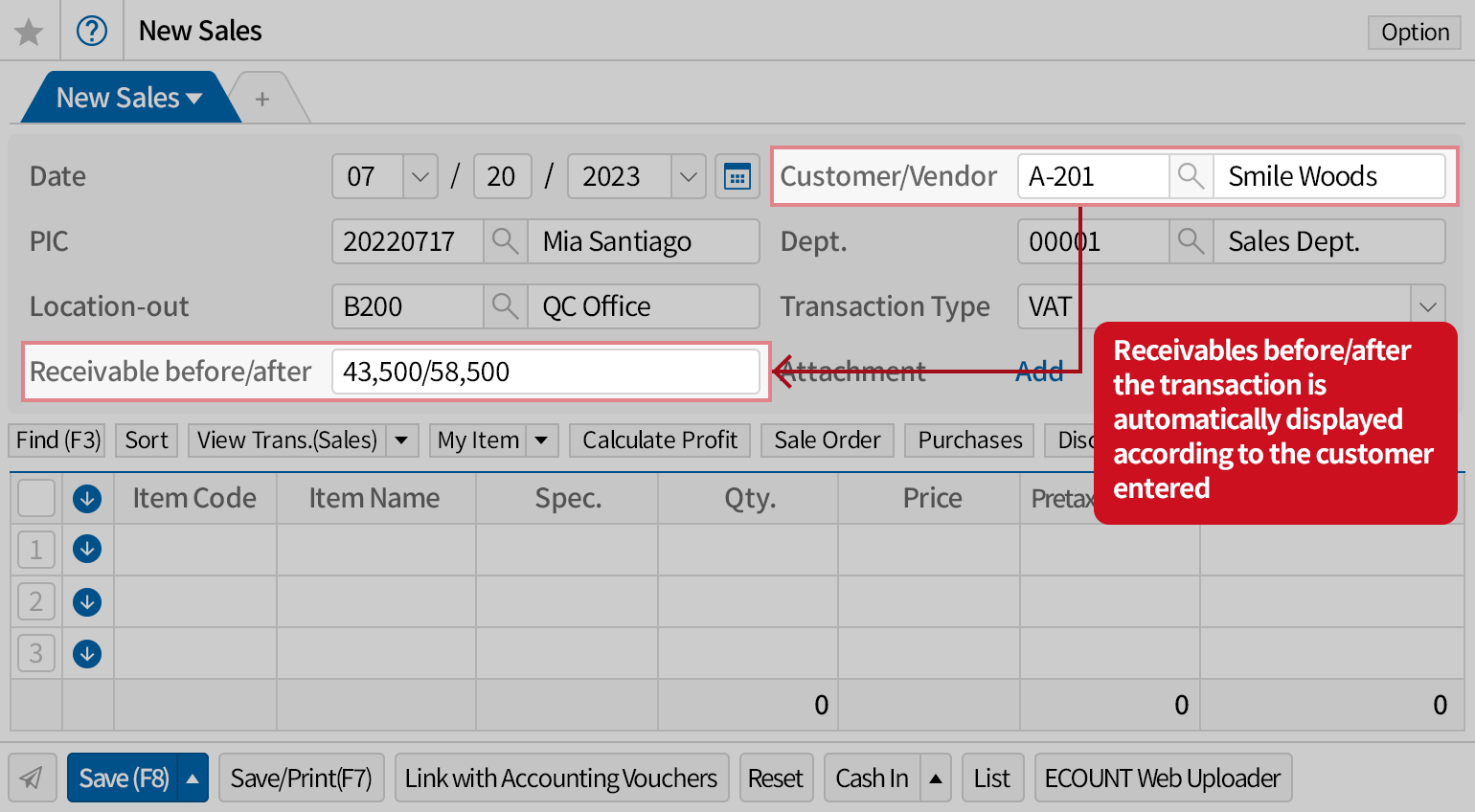
Task: Open the New Sales tab
Action: click(128, 98)
